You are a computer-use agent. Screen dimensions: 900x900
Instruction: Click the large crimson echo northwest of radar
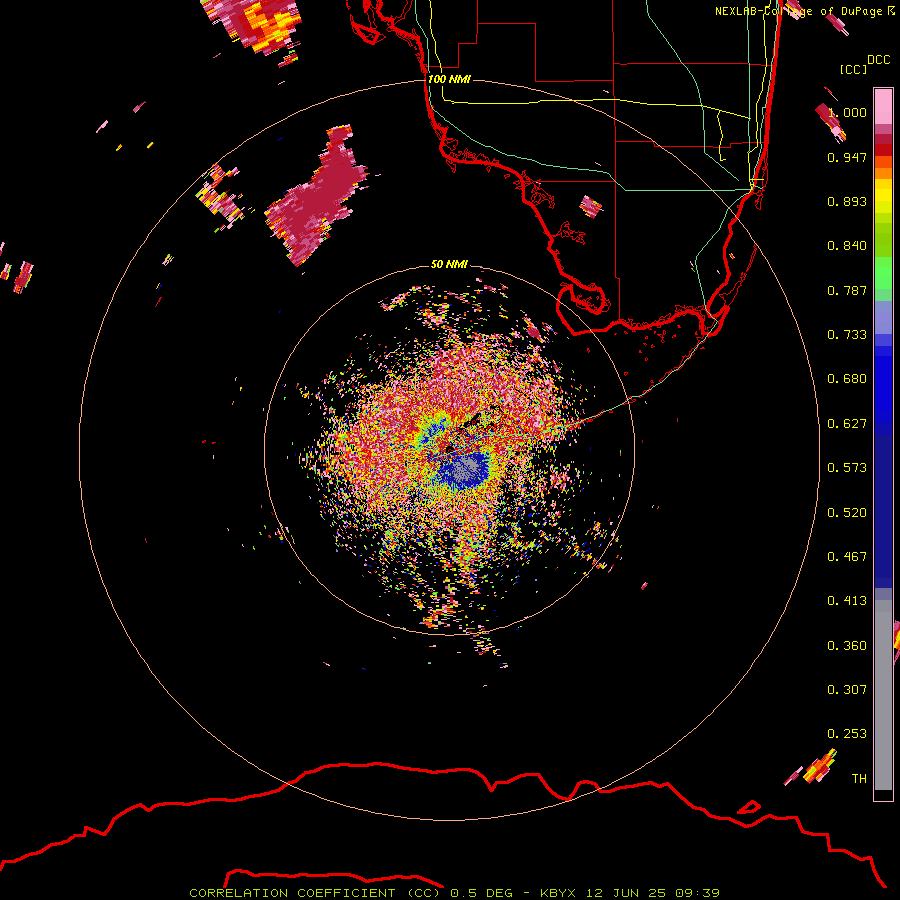click(x=315, y=198)
